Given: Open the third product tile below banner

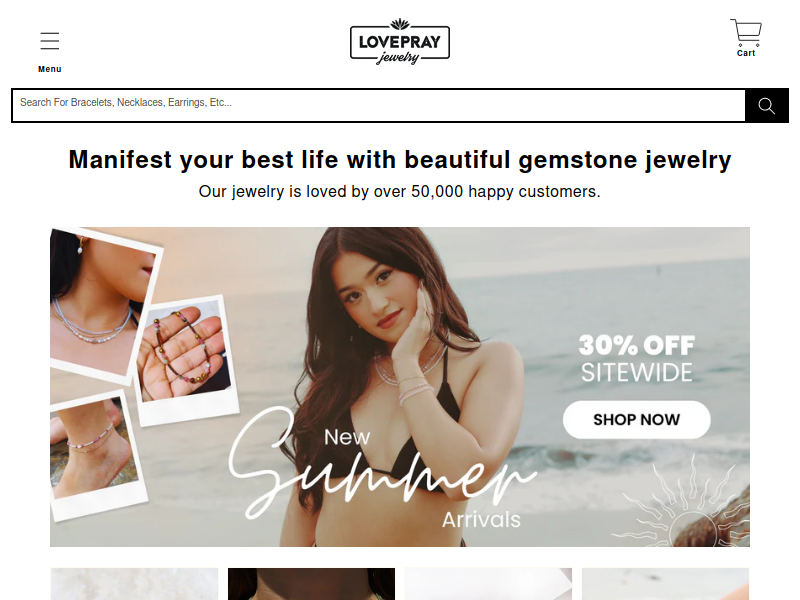Looking at the screenshot, I should click(x=488, y=584).
